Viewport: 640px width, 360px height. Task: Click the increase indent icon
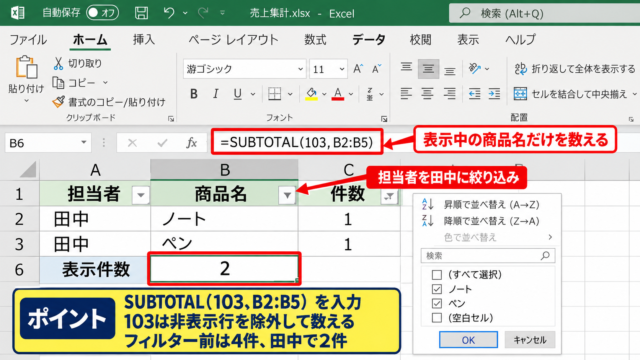coord(494,94)
